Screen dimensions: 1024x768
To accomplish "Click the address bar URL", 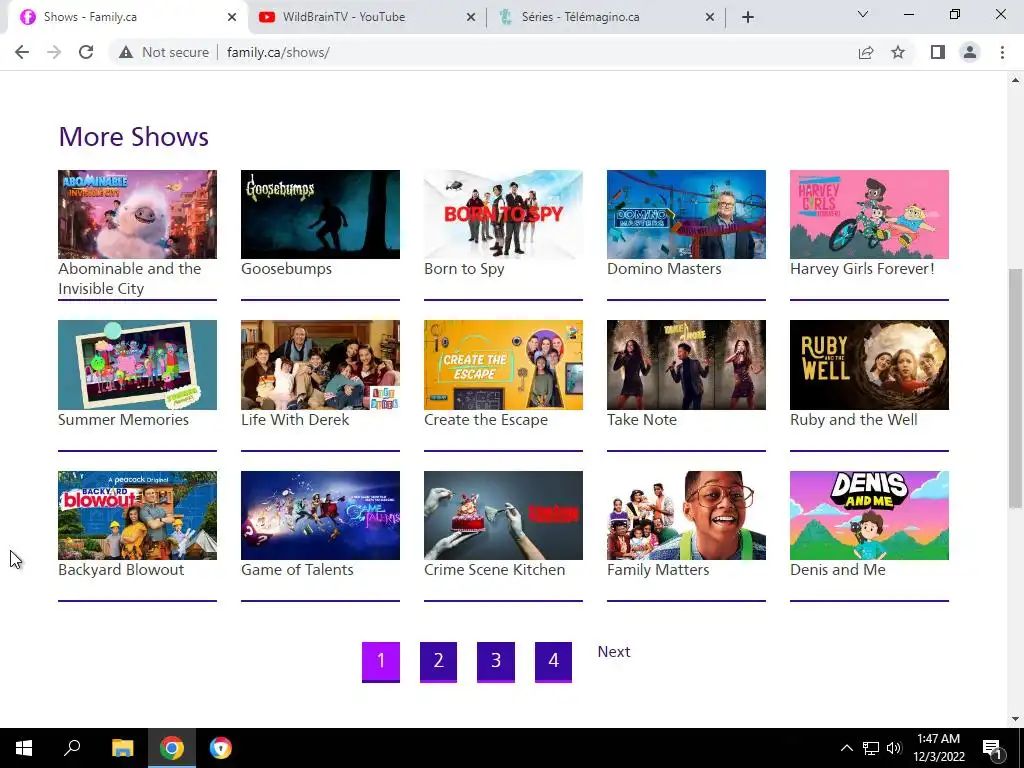I will [x=278, y=52].
